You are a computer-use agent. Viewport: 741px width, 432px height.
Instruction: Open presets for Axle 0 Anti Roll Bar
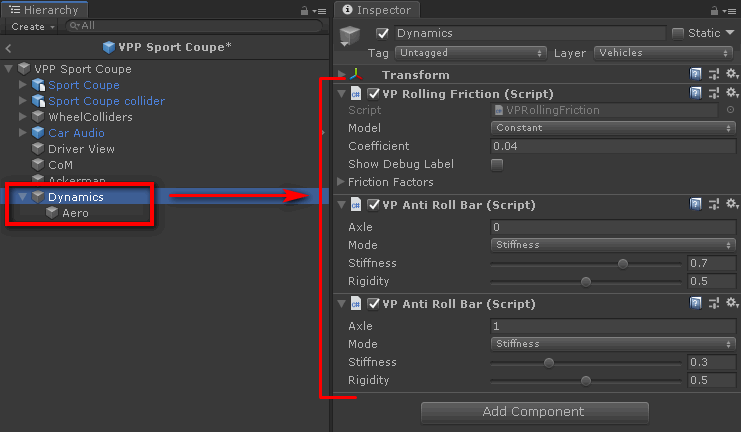714,204
